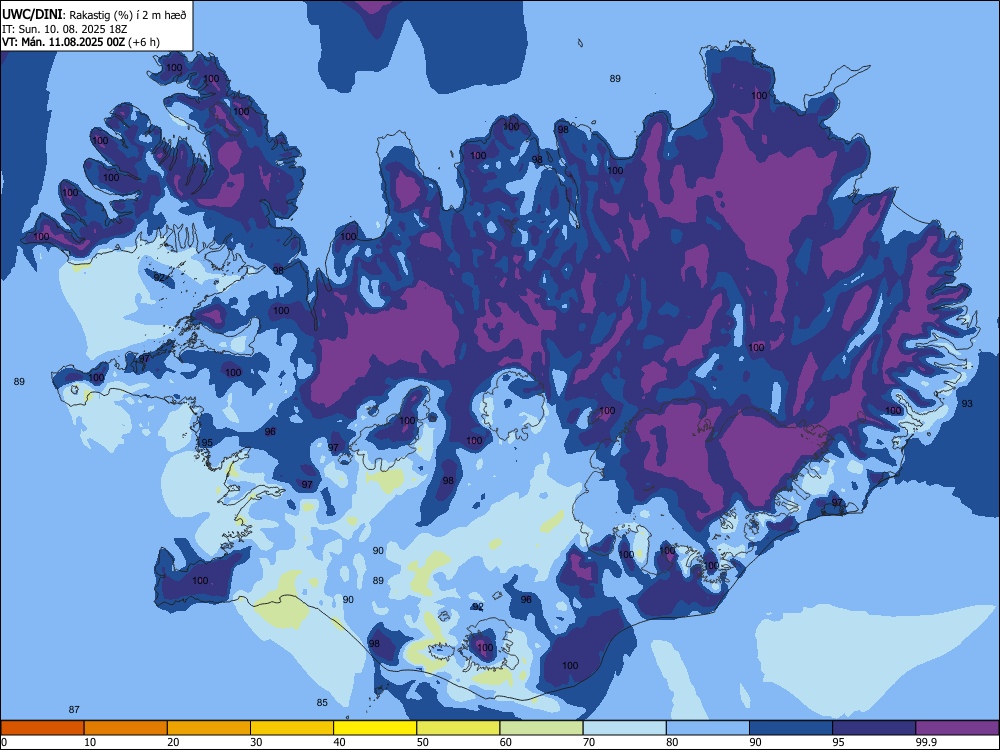Image resolution: width=1000 pixels, height=750 pixels.
Task: Select the 'Rakastig (%) í 2 m hæð' heading
Action: click(x=128, y=15)
